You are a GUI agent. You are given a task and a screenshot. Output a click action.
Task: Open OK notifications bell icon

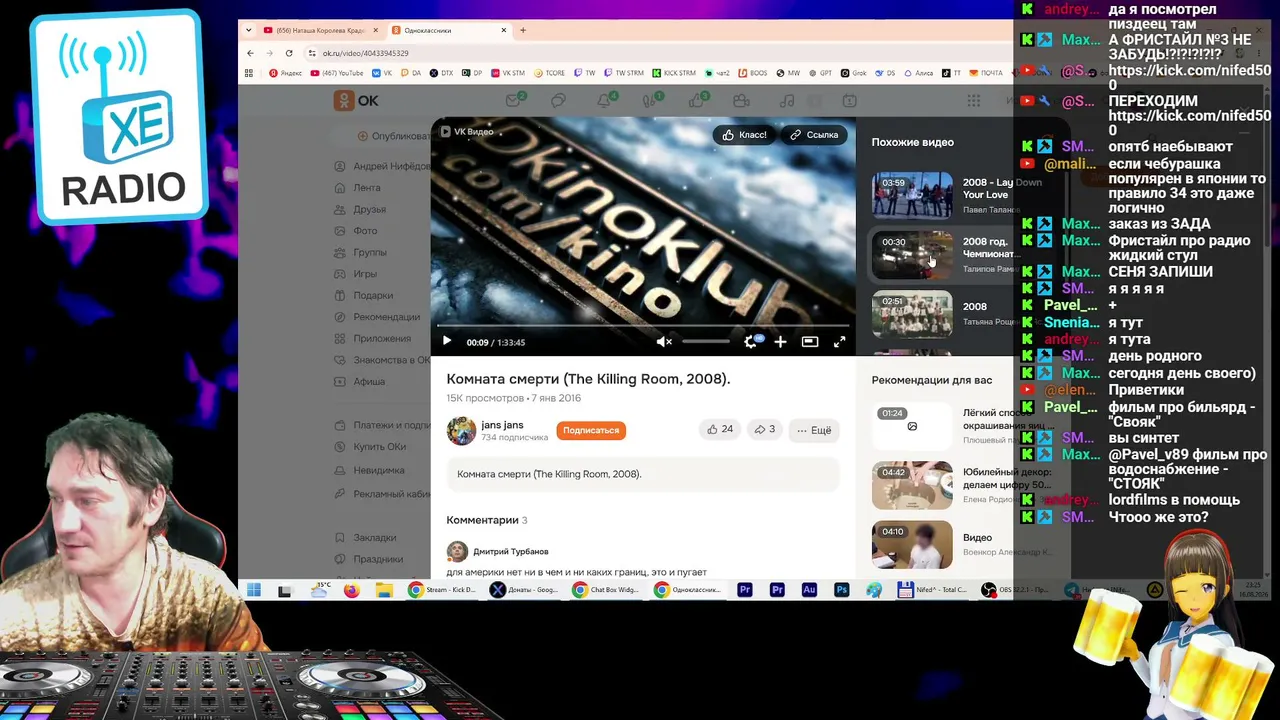click(x=604, y=100)
